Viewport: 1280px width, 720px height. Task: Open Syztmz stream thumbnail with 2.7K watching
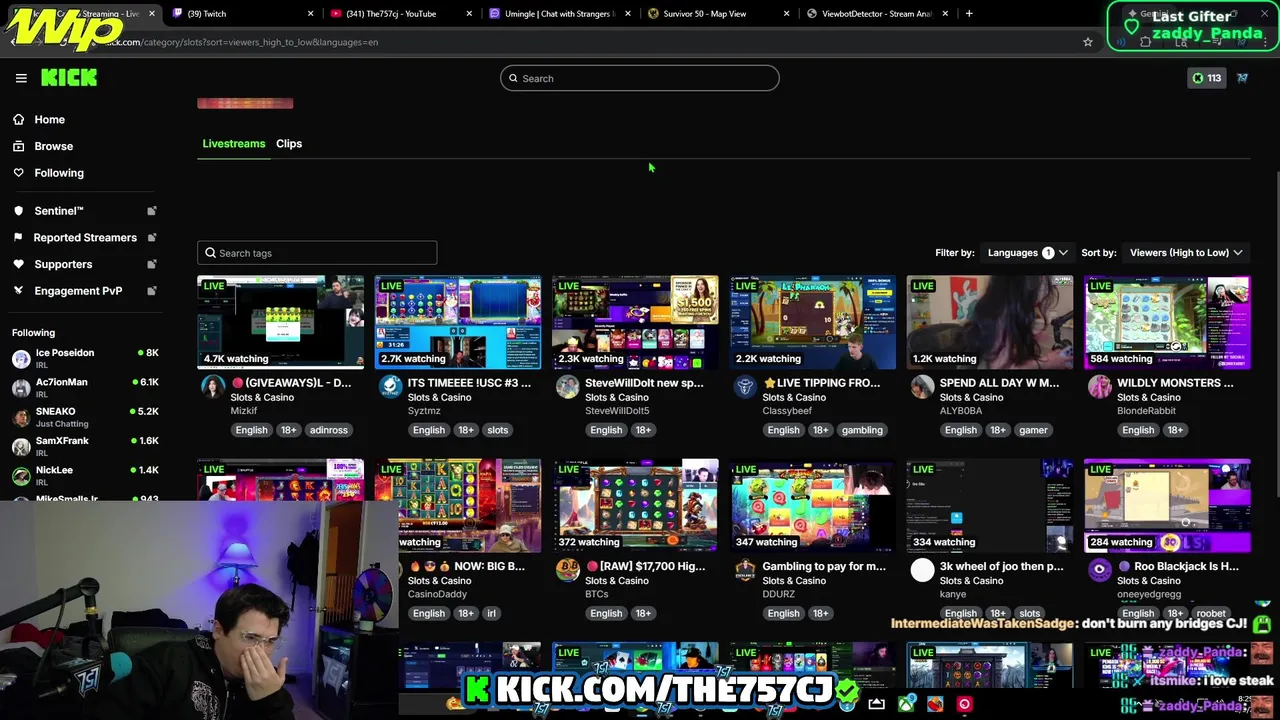click(x=458, y=322)
